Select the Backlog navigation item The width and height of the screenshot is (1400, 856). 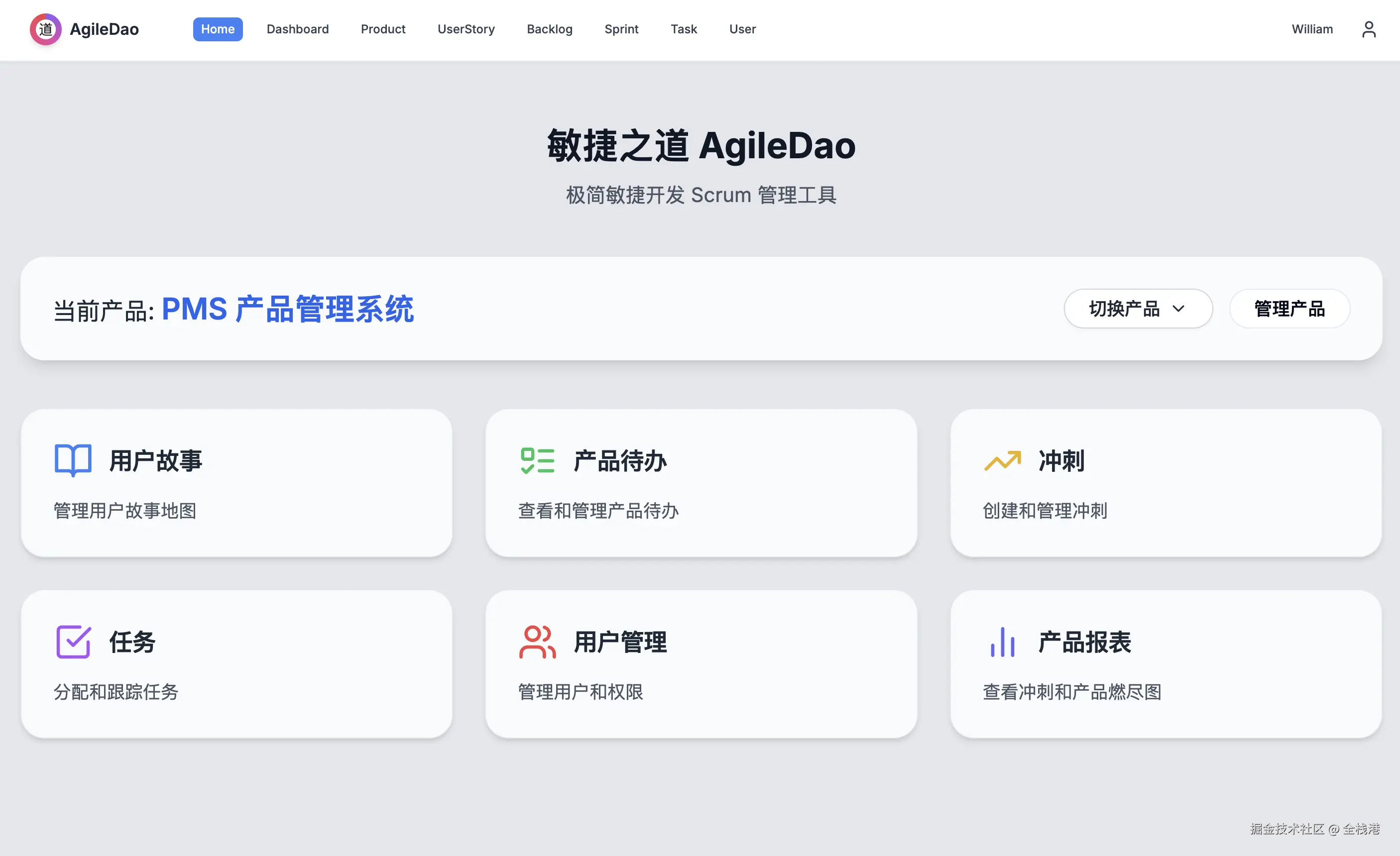pos(549,29)
